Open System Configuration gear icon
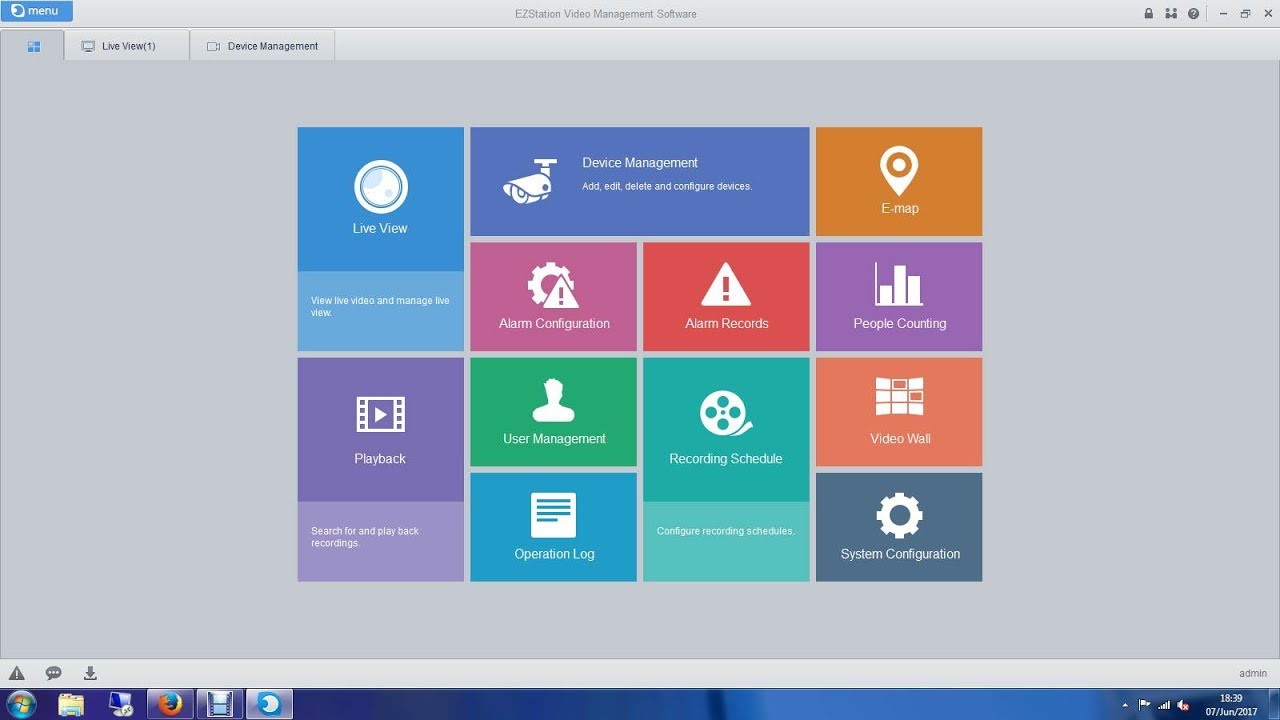Viewport: 1280px width, 720px height. point(899,515)
